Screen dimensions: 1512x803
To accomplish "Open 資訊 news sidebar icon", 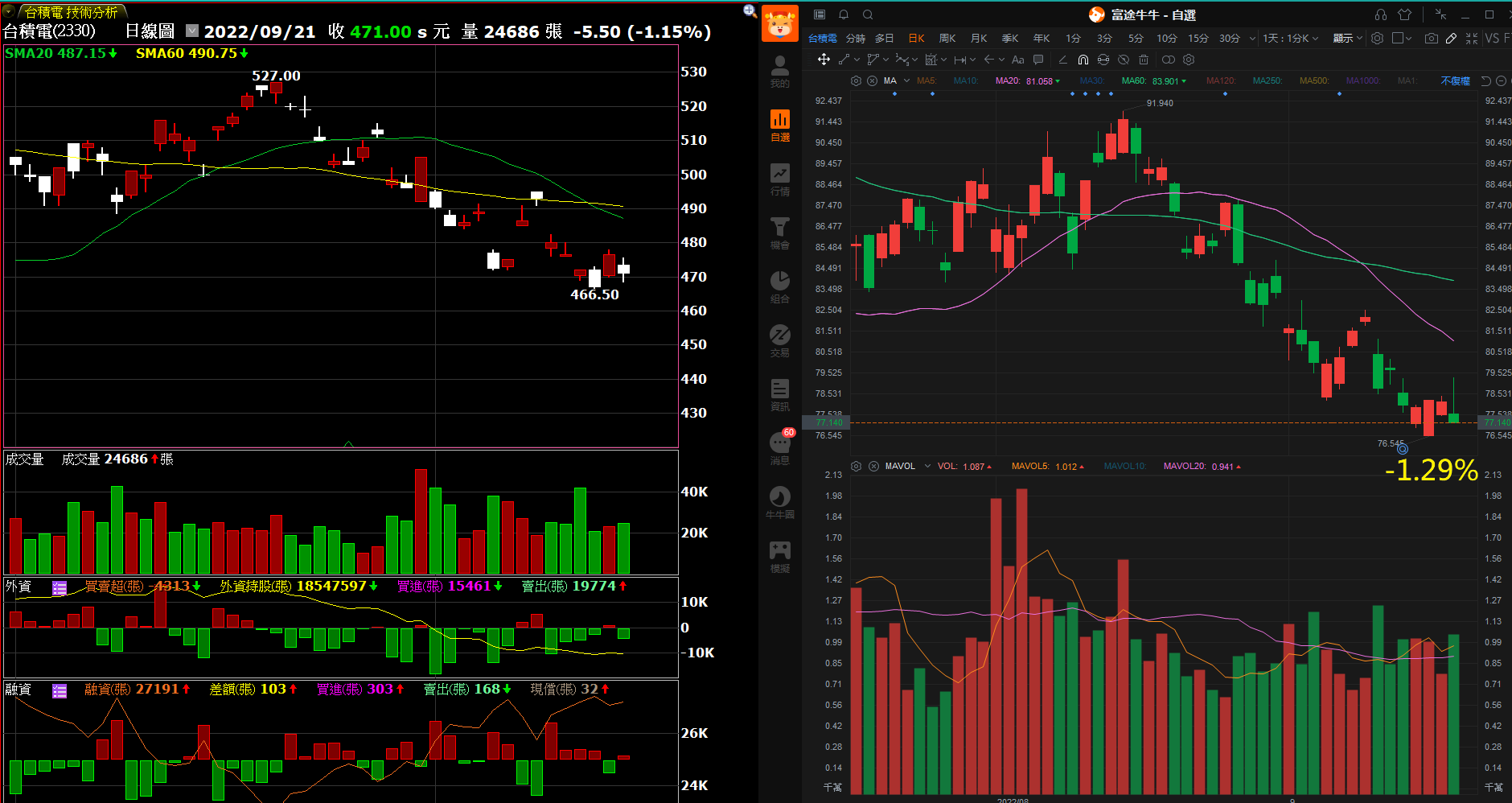I will (779, 395).
